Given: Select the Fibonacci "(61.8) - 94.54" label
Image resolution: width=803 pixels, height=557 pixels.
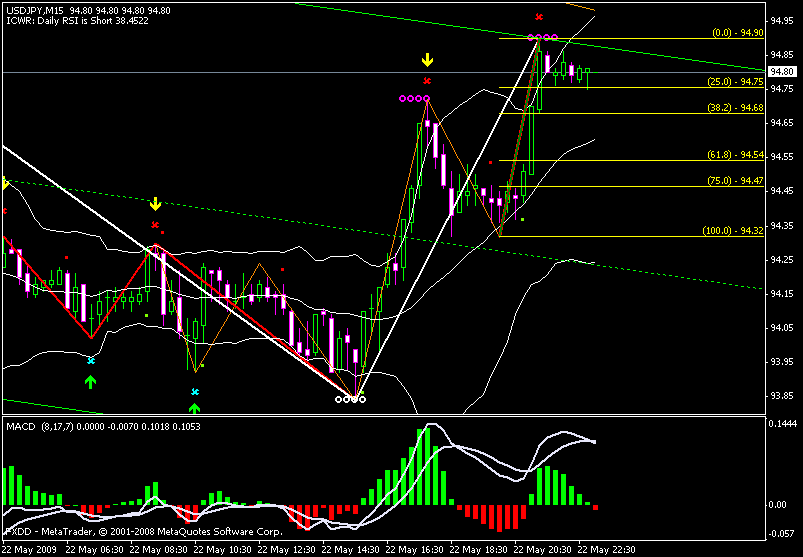Looking at the screenshot, I should pos(735,155).
